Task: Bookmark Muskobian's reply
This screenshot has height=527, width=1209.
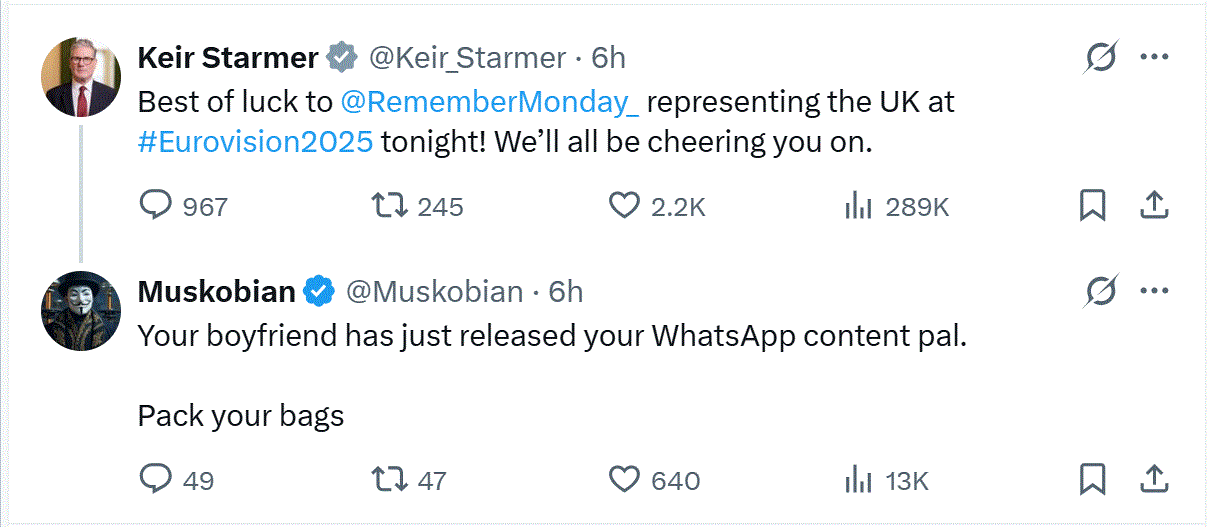Action: click(x=1092, y=480)
